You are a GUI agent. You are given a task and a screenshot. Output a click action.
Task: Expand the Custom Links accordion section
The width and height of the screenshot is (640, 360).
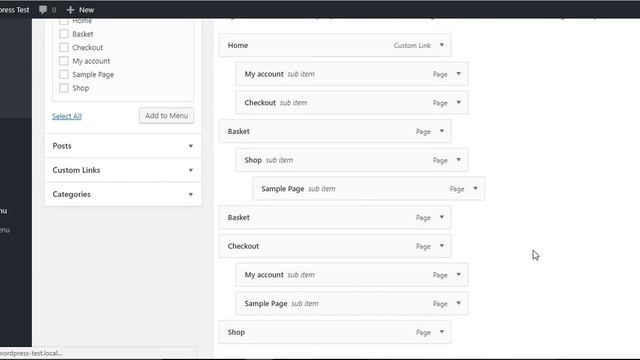[x=123, y=170]
